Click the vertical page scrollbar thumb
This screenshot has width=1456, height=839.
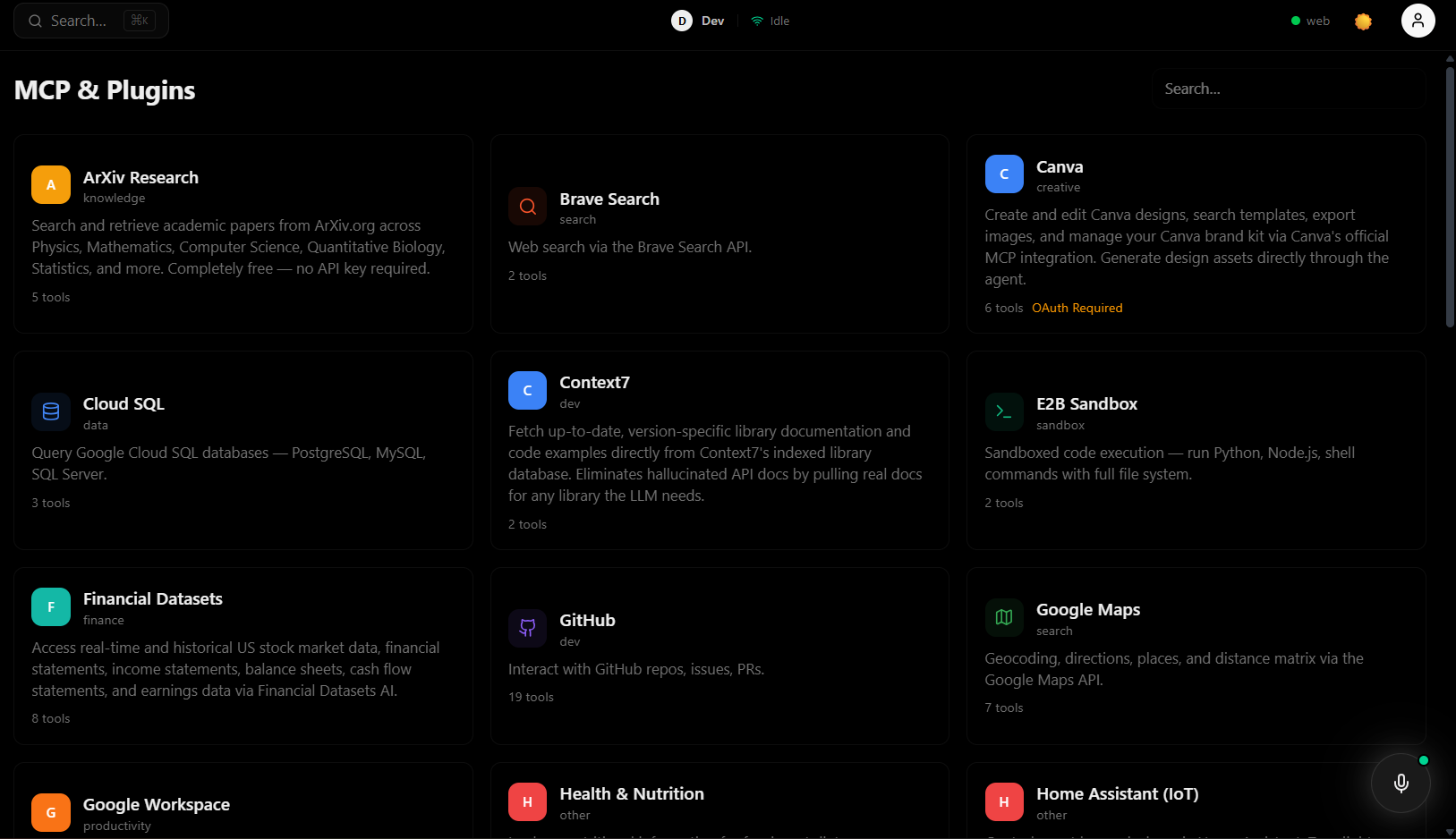pyautogui.click(x=1450, y=197)
